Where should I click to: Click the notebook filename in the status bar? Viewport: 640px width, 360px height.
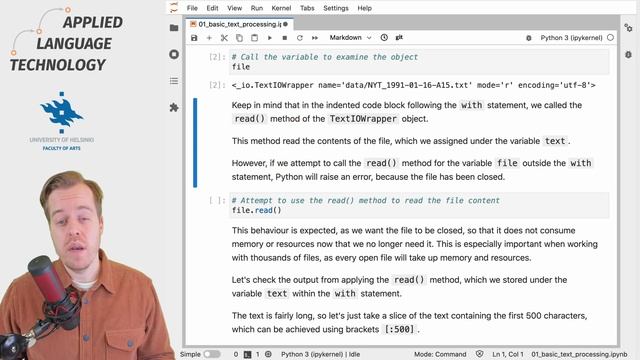pyautogui.click(x=579, y=354)
